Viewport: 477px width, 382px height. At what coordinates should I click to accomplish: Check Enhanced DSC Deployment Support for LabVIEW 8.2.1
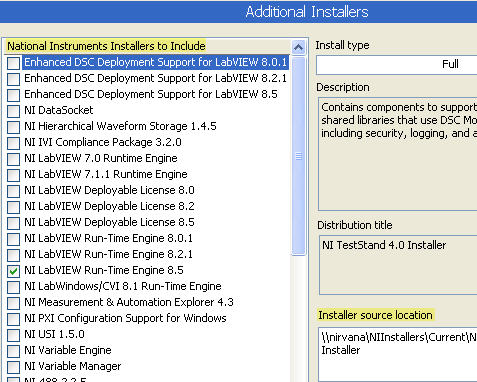tap(13, 79)
